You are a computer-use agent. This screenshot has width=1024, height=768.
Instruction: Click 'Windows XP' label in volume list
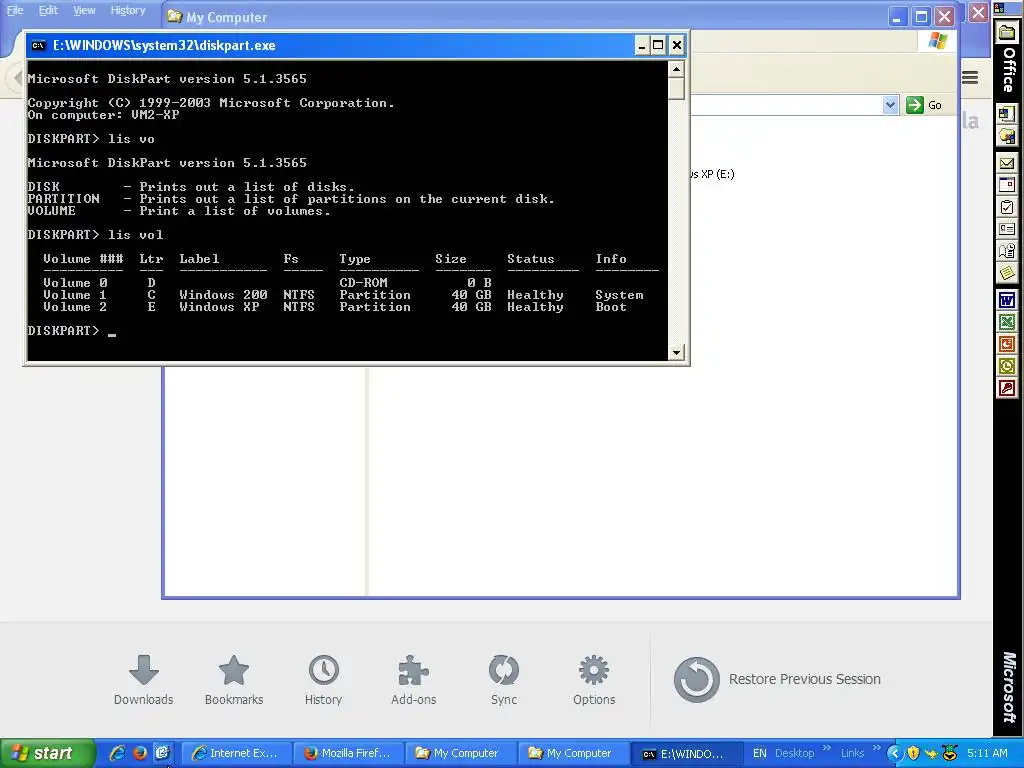pyautogui.click(x=219, y=307)
